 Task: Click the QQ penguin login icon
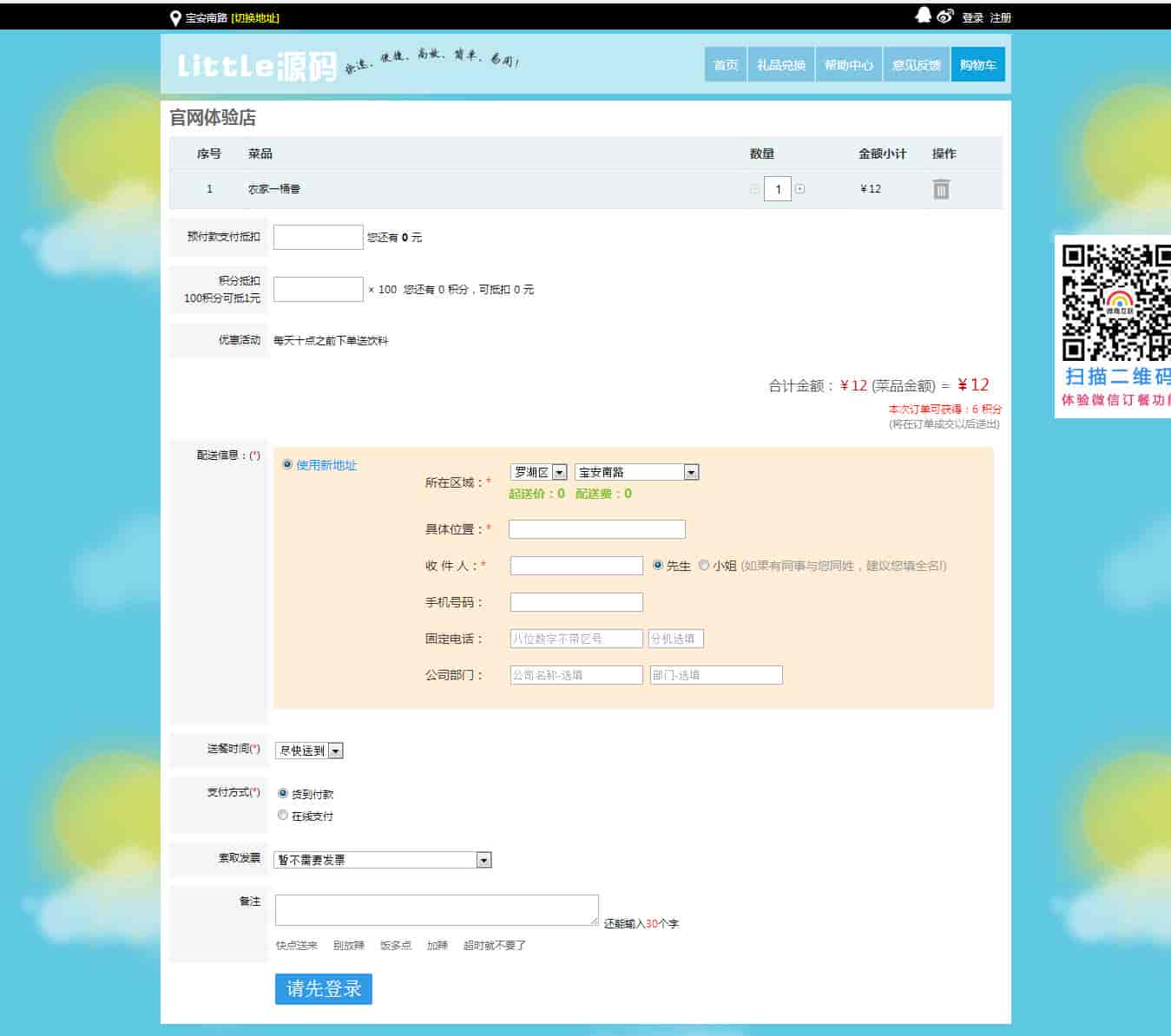(923, 16)
